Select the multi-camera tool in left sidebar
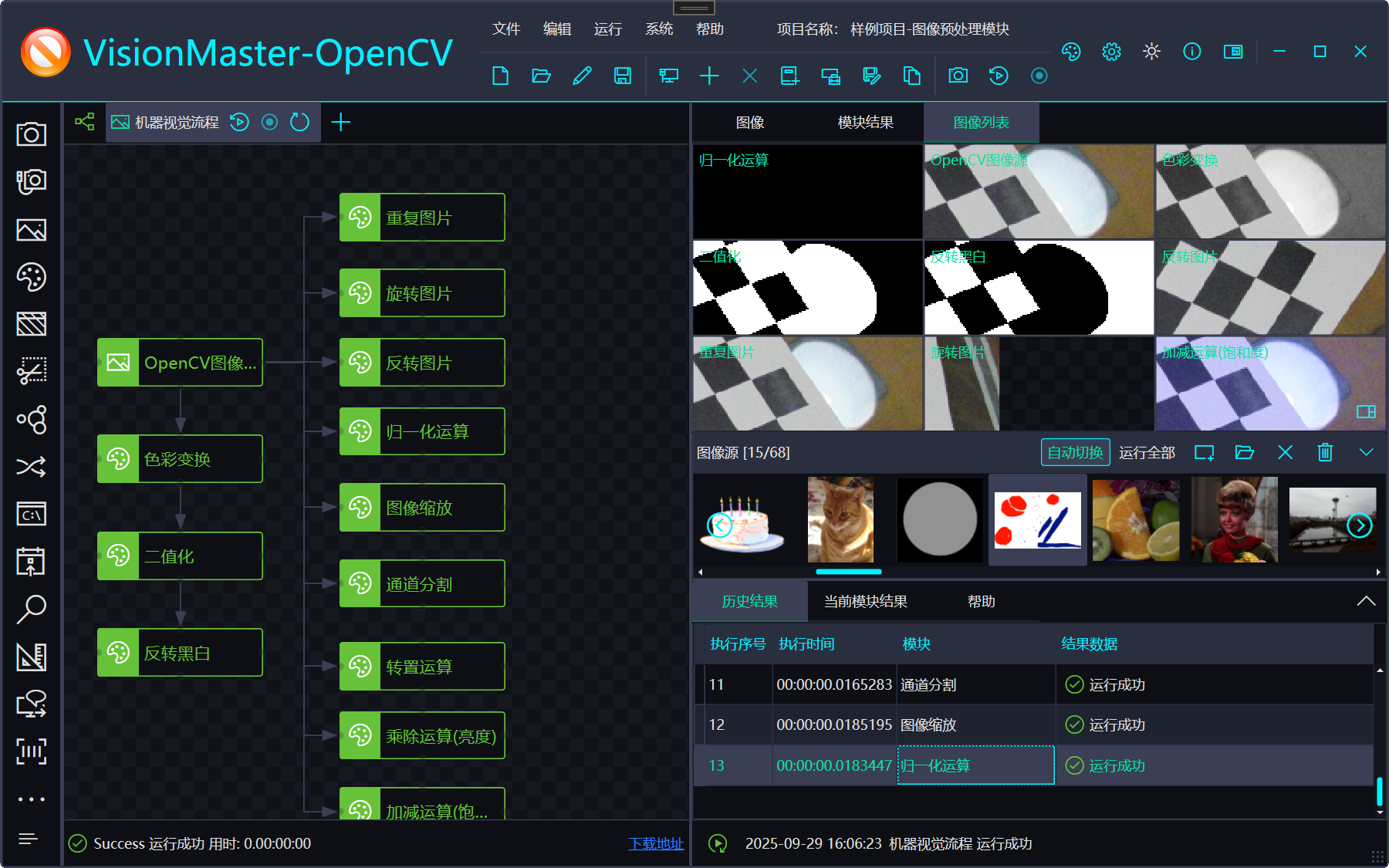This screenshot has height=868, width=1389. point(31,182)
